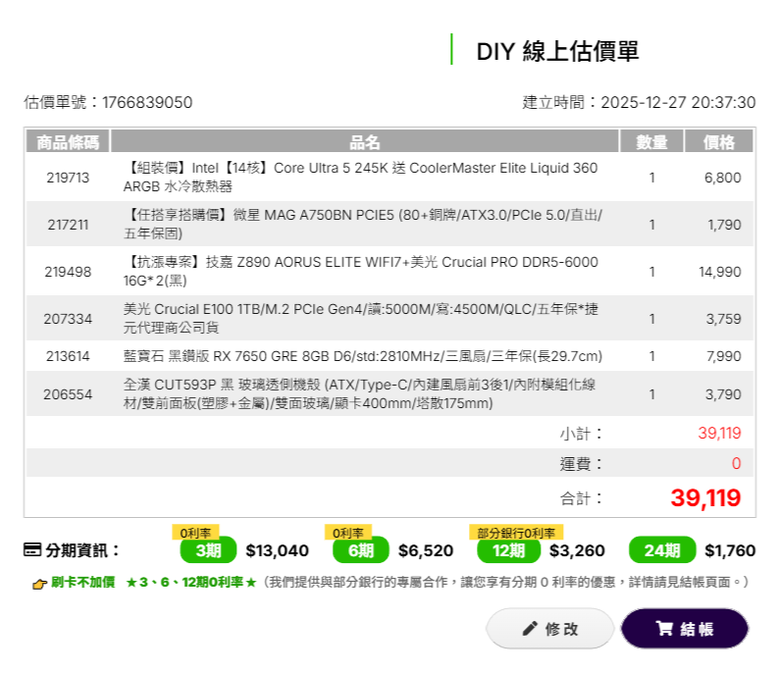Click the 商品條碼 column header
This screenshot has width=780, height=673.
[68, 142]
